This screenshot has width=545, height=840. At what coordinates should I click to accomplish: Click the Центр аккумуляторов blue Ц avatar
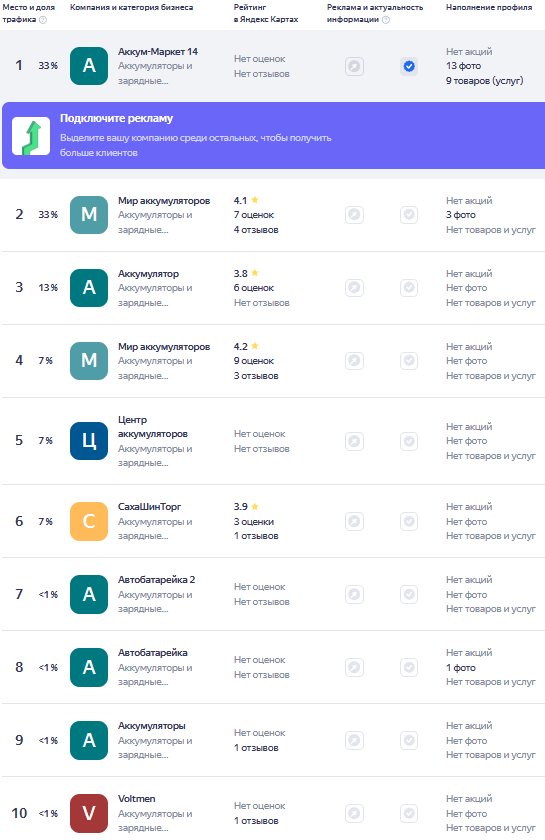point(89,441)
